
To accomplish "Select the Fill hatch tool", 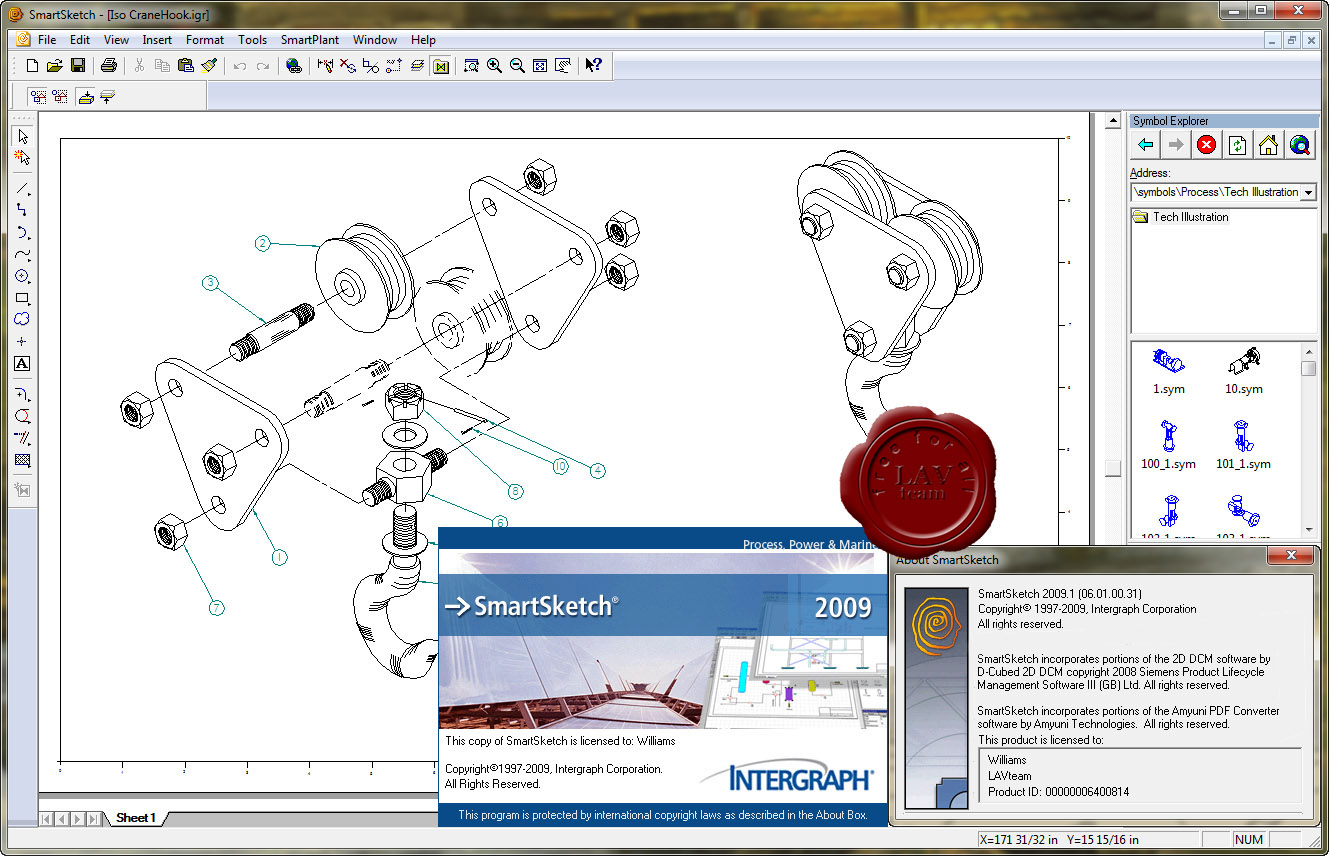I will pyautogui.click(x=22, y=461).
